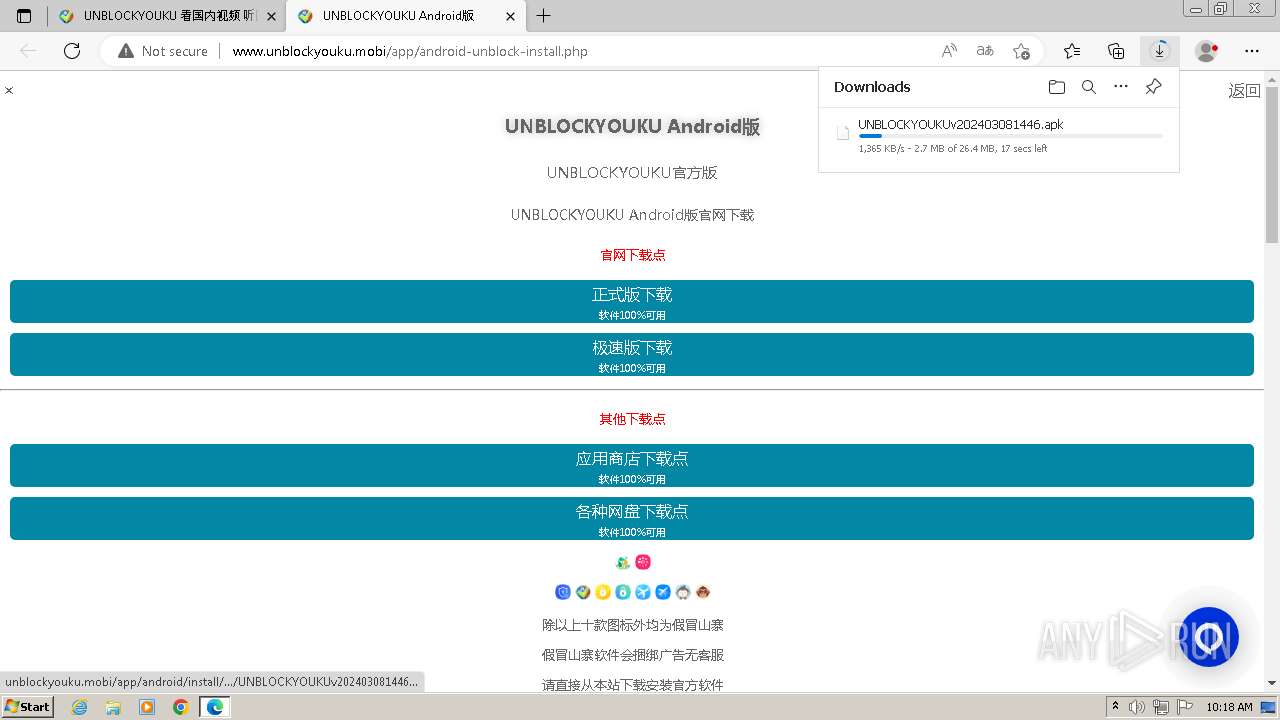This screenshot has width=1280, height=720.
Task: Open Chrome from the taskbar
Action: [181, 707]
